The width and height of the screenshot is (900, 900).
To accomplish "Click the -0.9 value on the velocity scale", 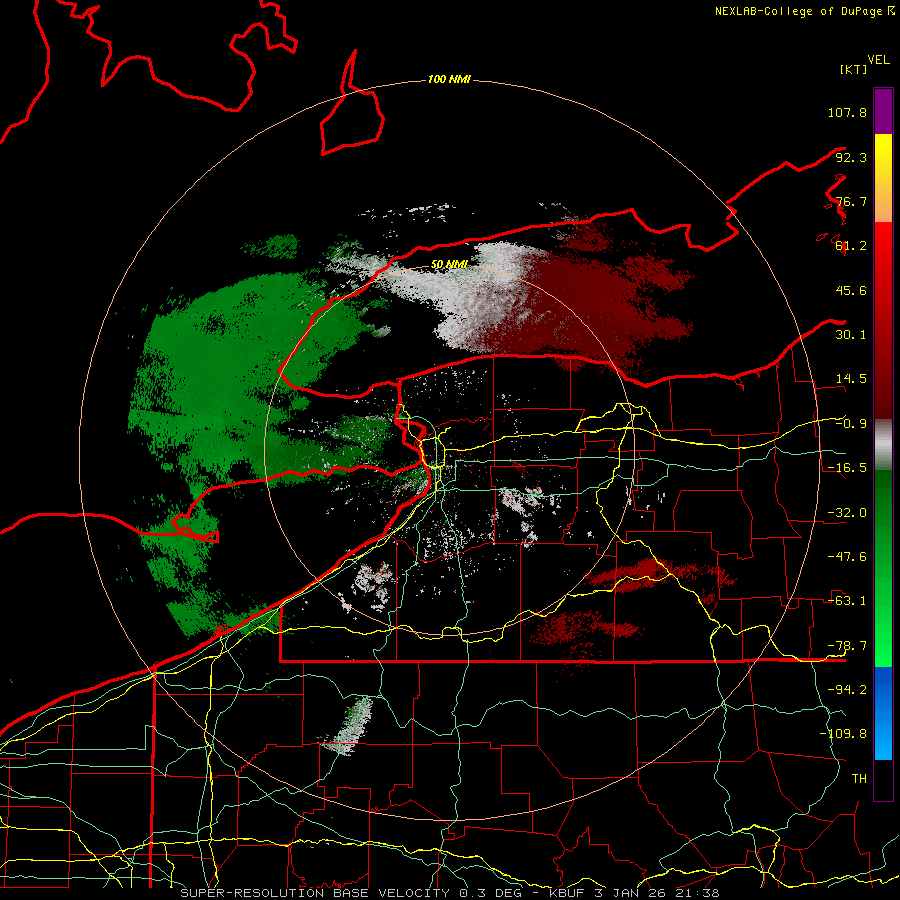I will pos(851,424).
